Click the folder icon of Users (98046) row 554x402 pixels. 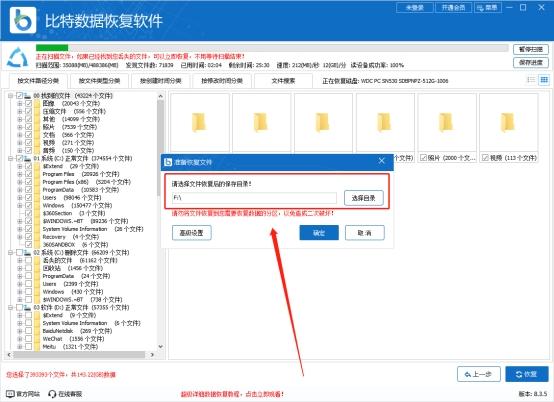(37, 198)
